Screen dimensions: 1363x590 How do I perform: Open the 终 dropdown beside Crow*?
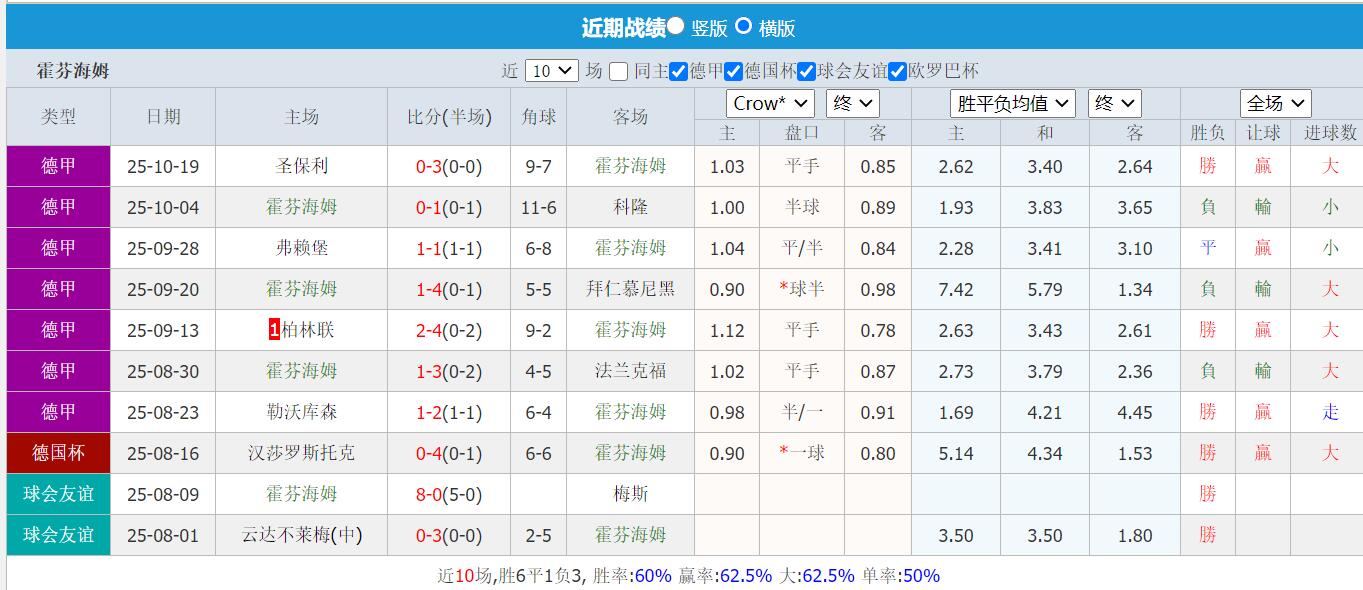point(851,102)
